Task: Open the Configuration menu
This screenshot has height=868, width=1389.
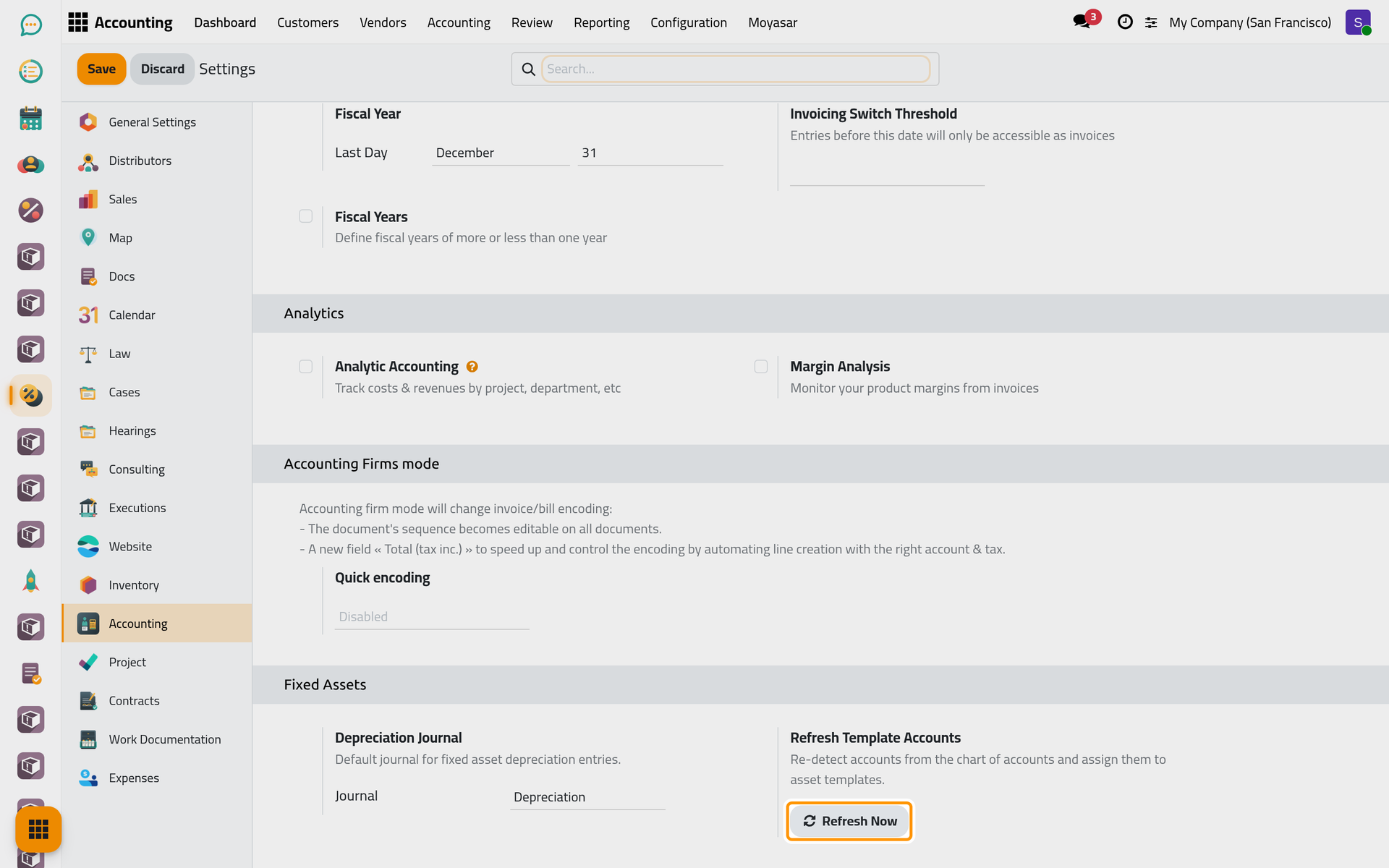Action: coord(688,22)
